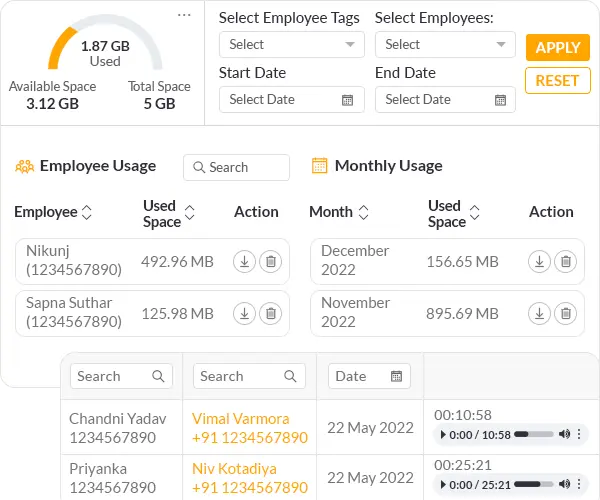The image size is (600, 500).
Task: Download Sapna Suthar's recordings
Action: click(x=244, y=314)
